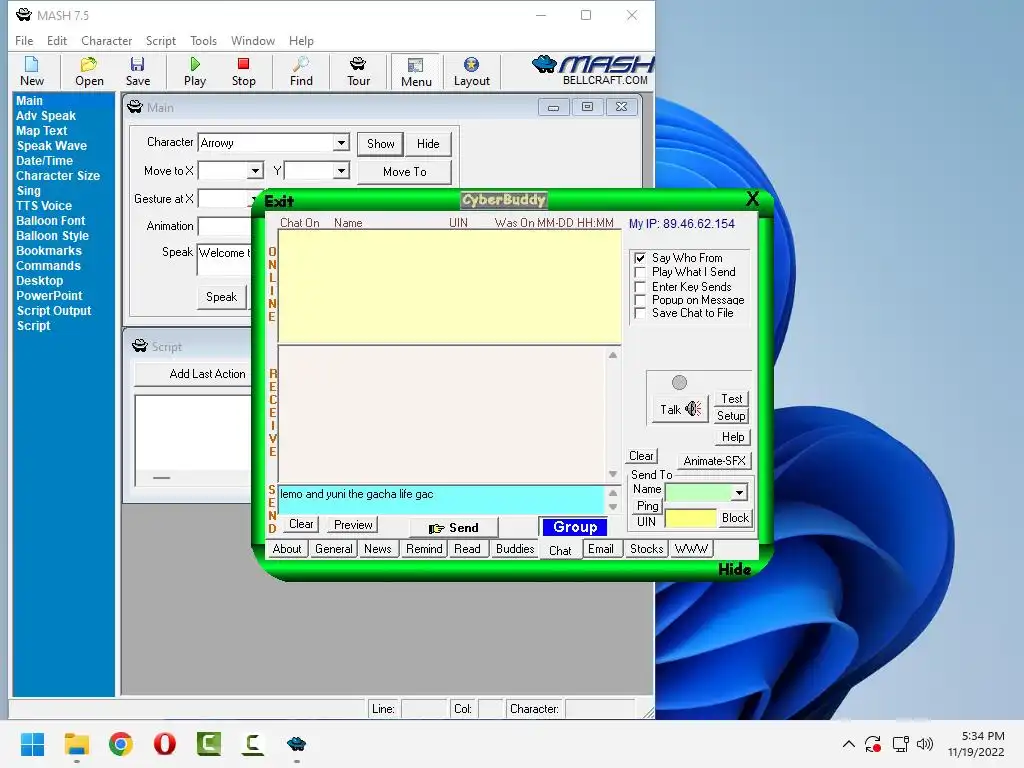Open the Find toolbar tool
Image resolution: width=1024 pixels, height=768 pixels.
point(301,71)
